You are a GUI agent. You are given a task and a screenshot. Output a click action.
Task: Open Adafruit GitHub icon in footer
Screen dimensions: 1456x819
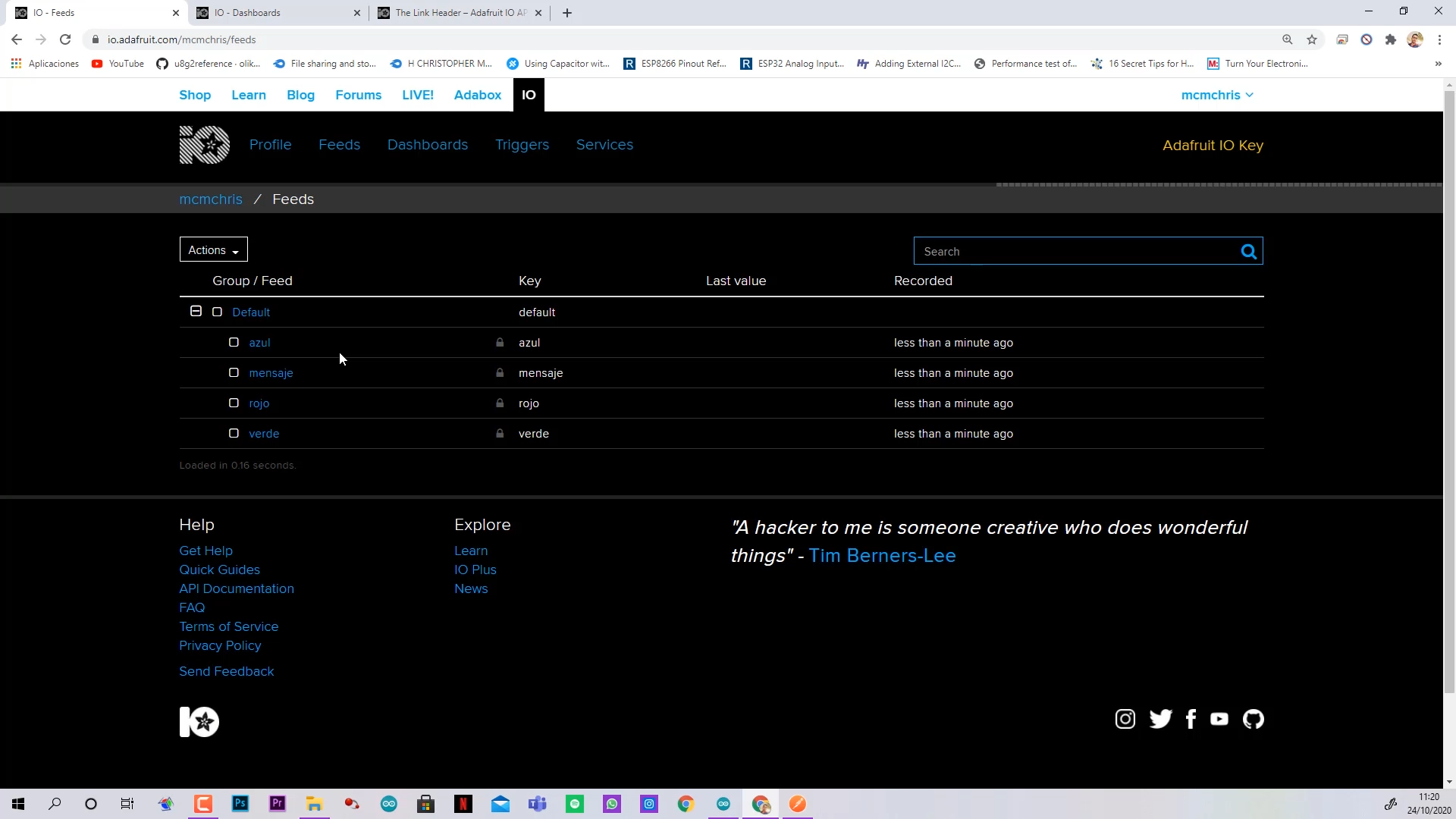click(x=1254, y=719)
